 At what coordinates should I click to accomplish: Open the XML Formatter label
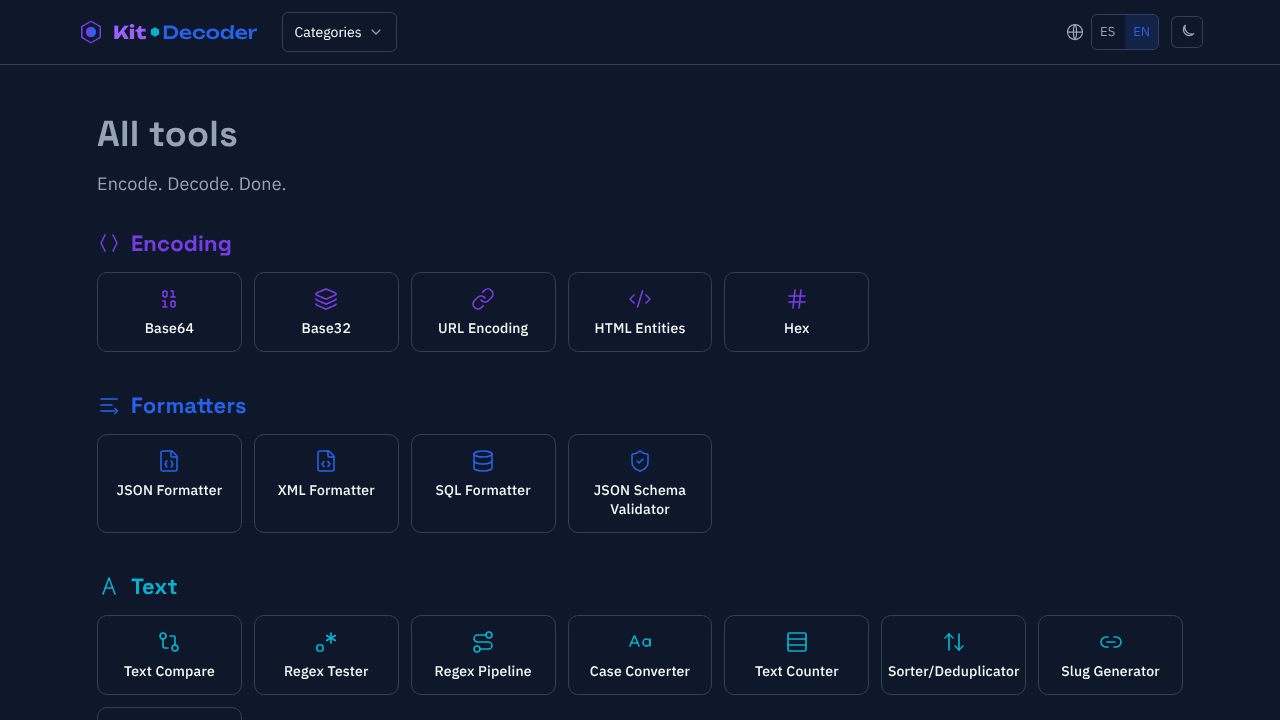326,490
